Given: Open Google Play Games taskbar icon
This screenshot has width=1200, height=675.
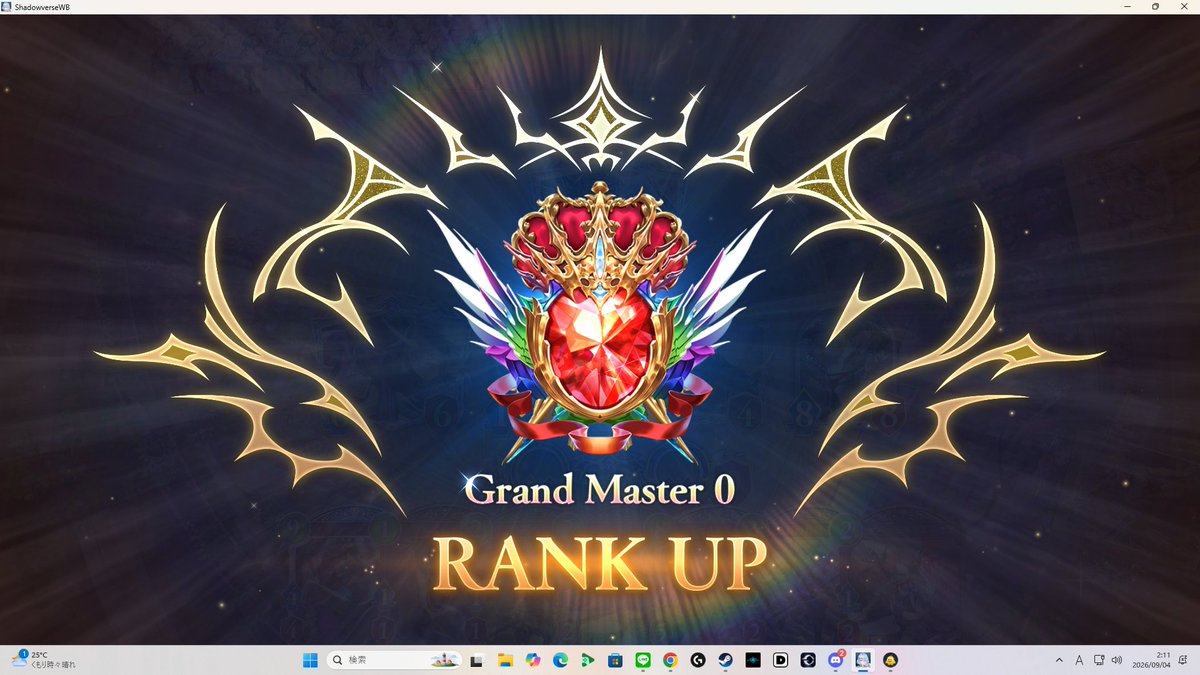Looking at the screenshot, I should pyautogui.click(x=588, y=660).
